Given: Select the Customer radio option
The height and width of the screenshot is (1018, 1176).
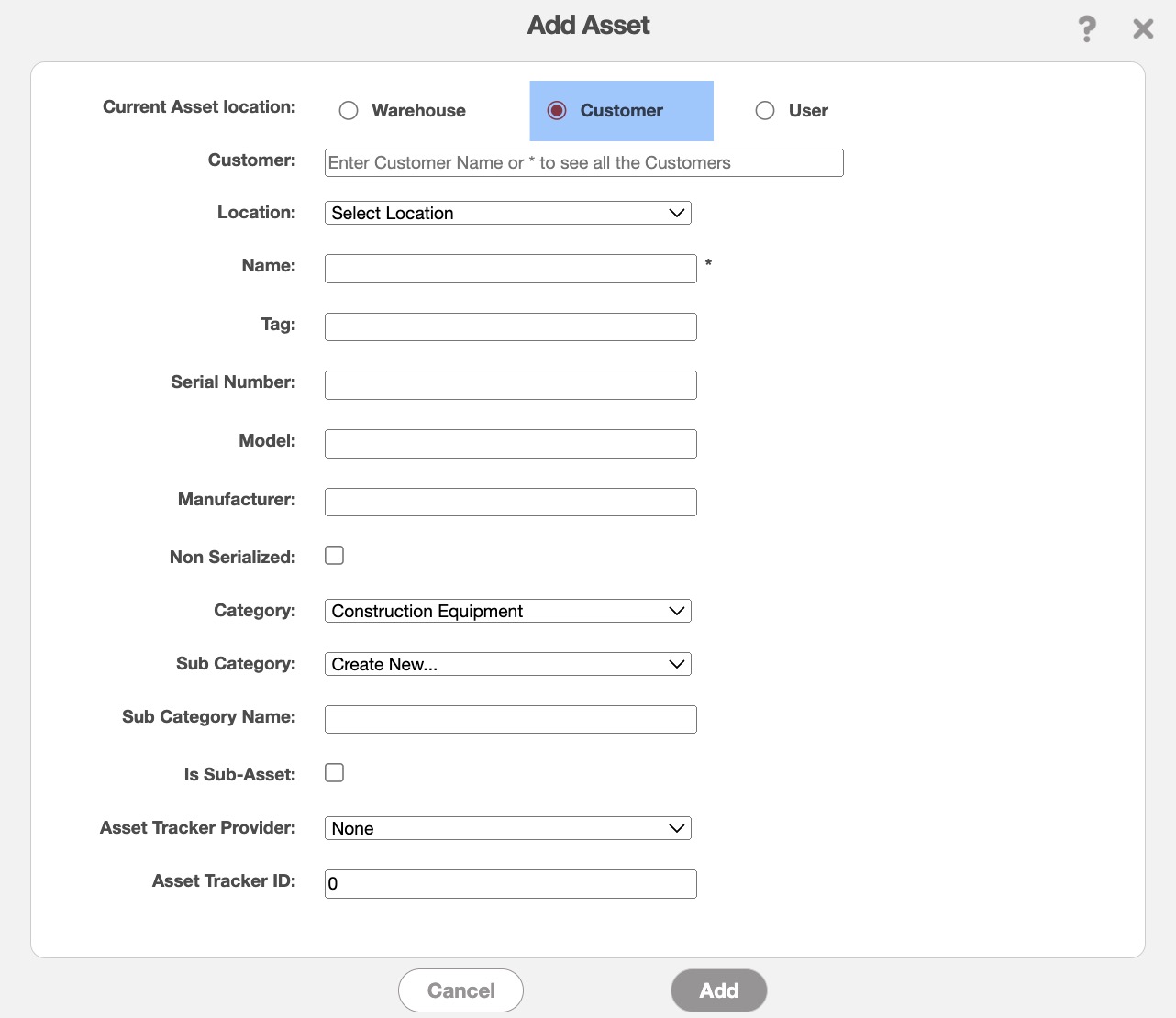Looking at the screenshot, I should click(x=557, y=111).
